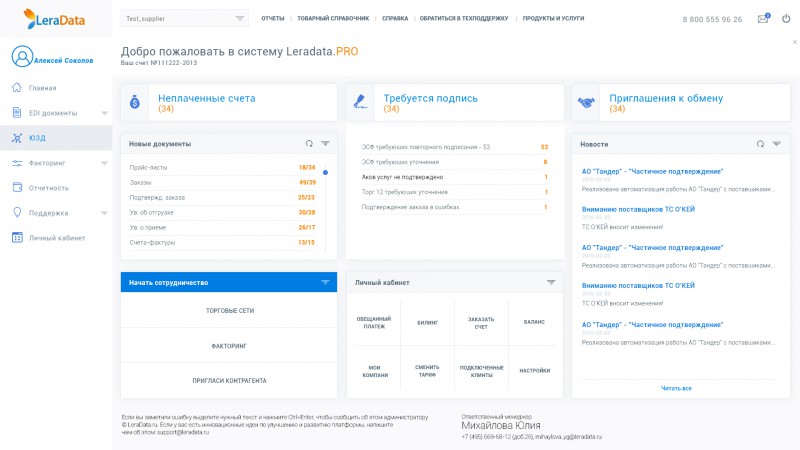Viewport: 800px width, 450px height.
Task: Collapse the Личный кабинет panel arrow
Action: tap(551, 282)
